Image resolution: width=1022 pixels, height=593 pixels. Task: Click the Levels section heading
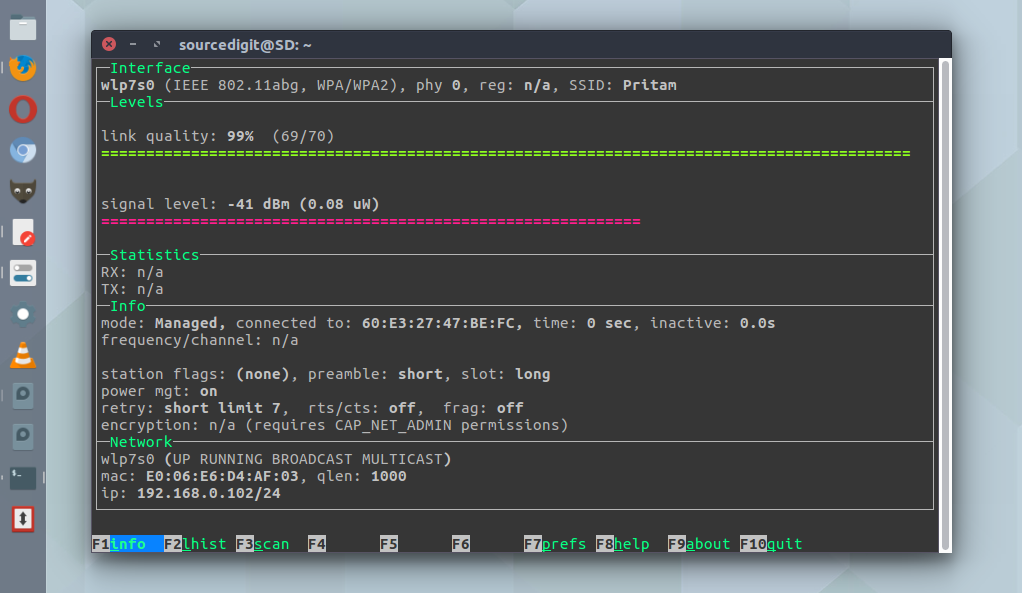click(x=136, y=102)
